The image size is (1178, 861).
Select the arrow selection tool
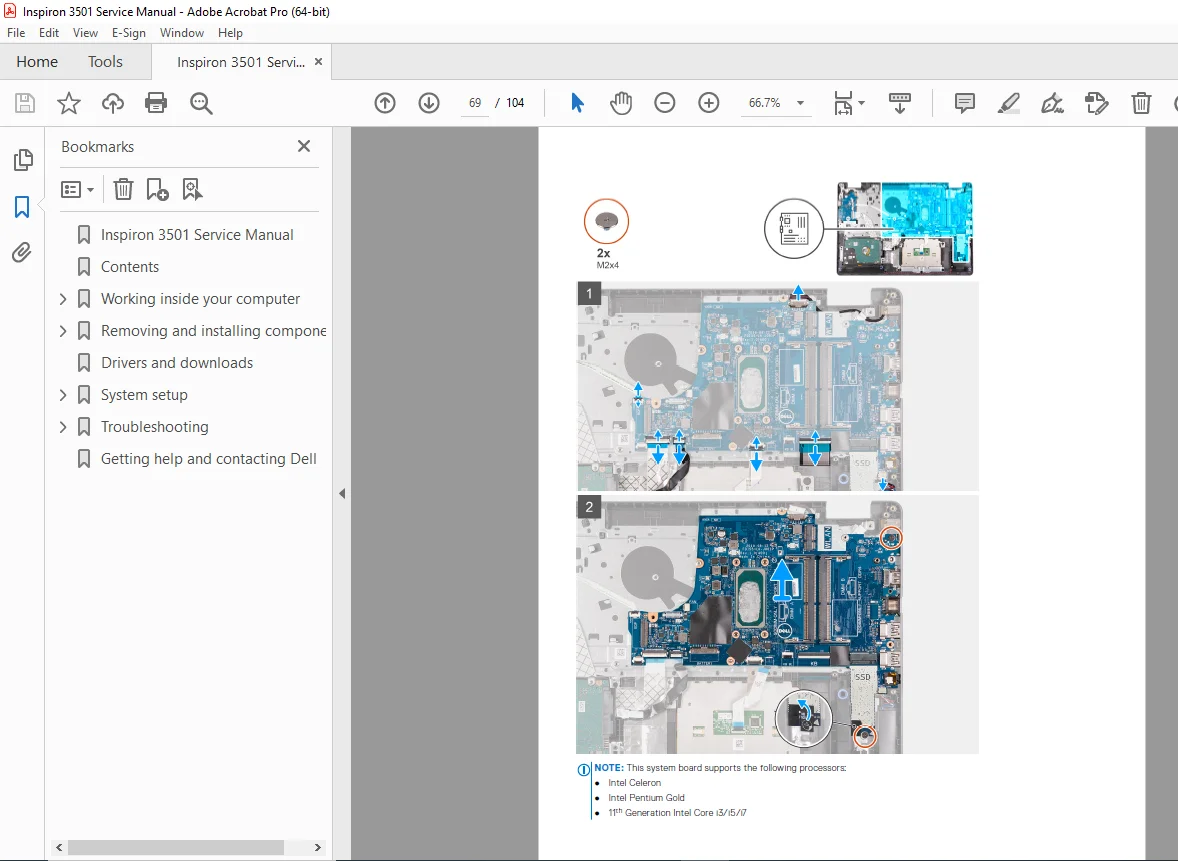577,103
